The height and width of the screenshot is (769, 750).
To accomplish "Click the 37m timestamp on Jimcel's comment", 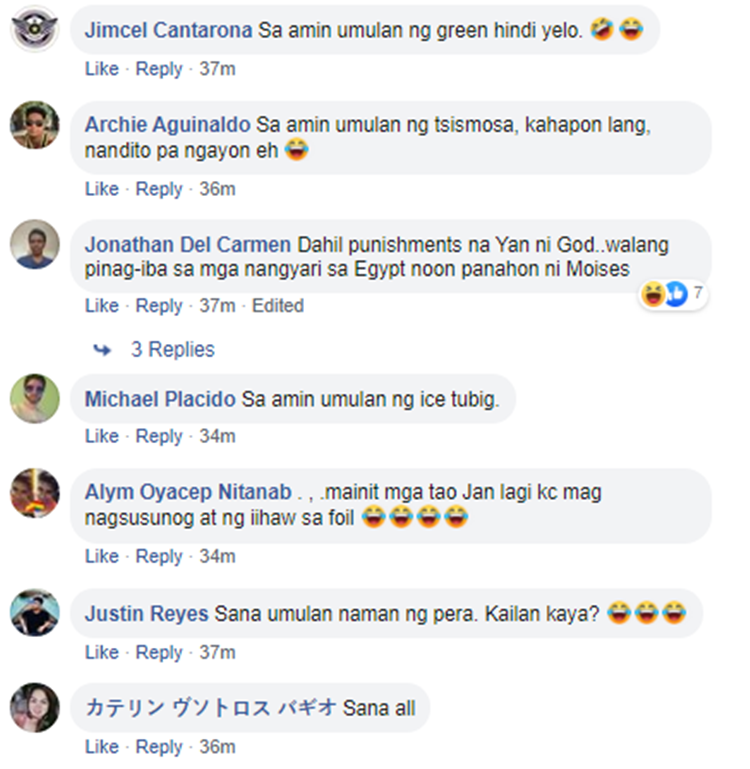I will (x=216, y=69).
